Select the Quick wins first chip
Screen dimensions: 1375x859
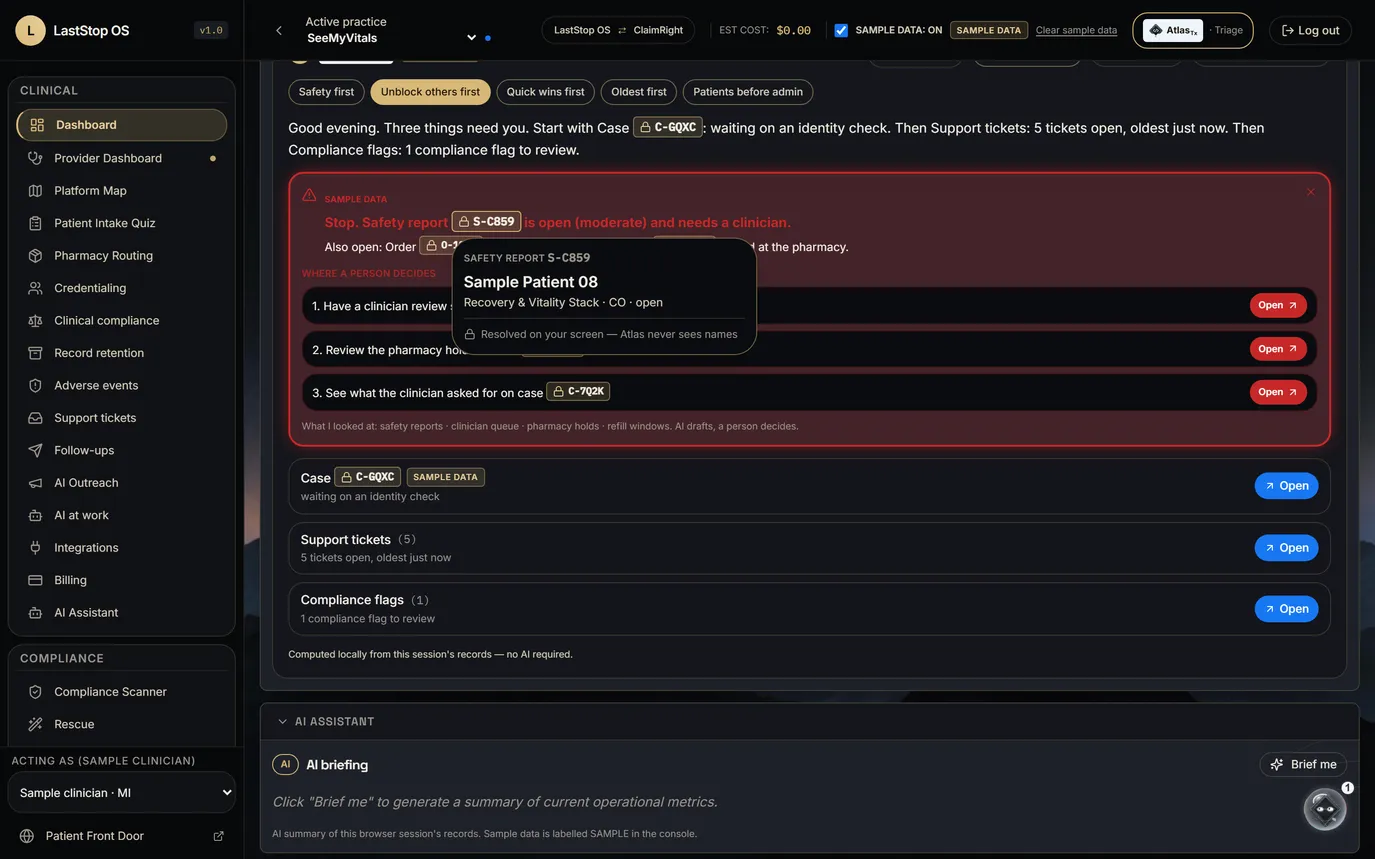(545, 92)
